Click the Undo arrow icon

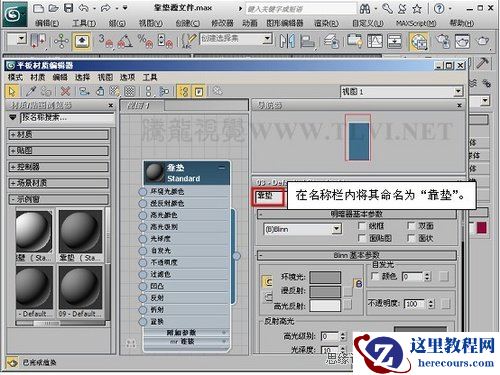83,8
